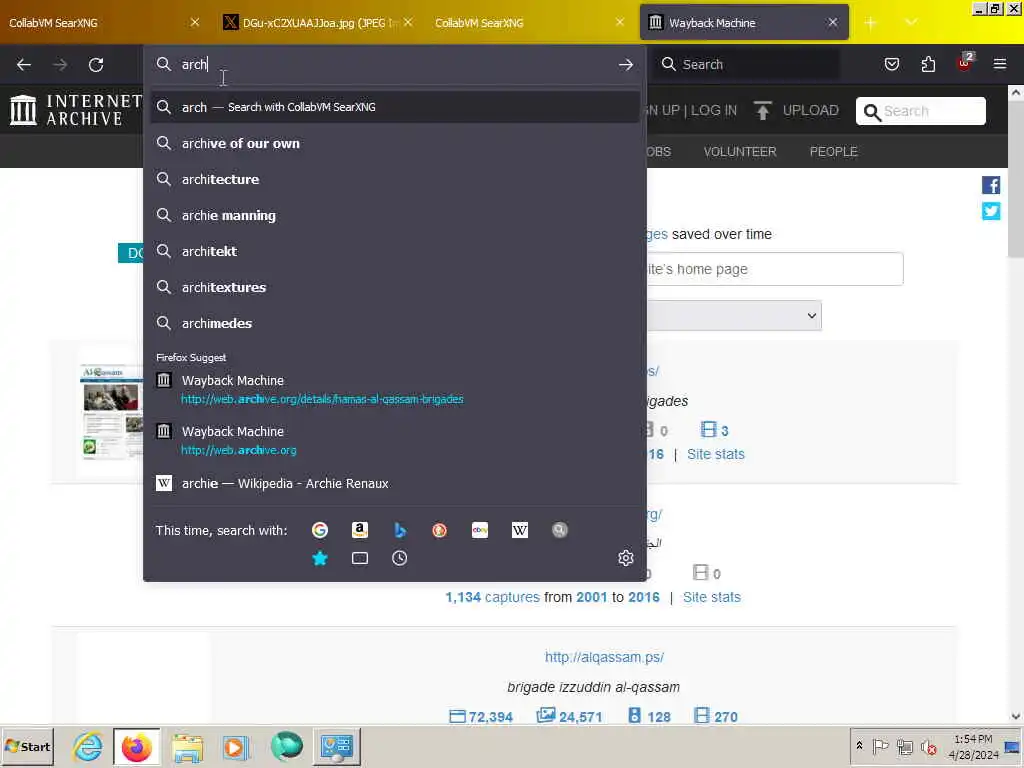Select 'archimedes' suggestion
The height and width of the screenshot is (768, 1024).
[394, 323]
